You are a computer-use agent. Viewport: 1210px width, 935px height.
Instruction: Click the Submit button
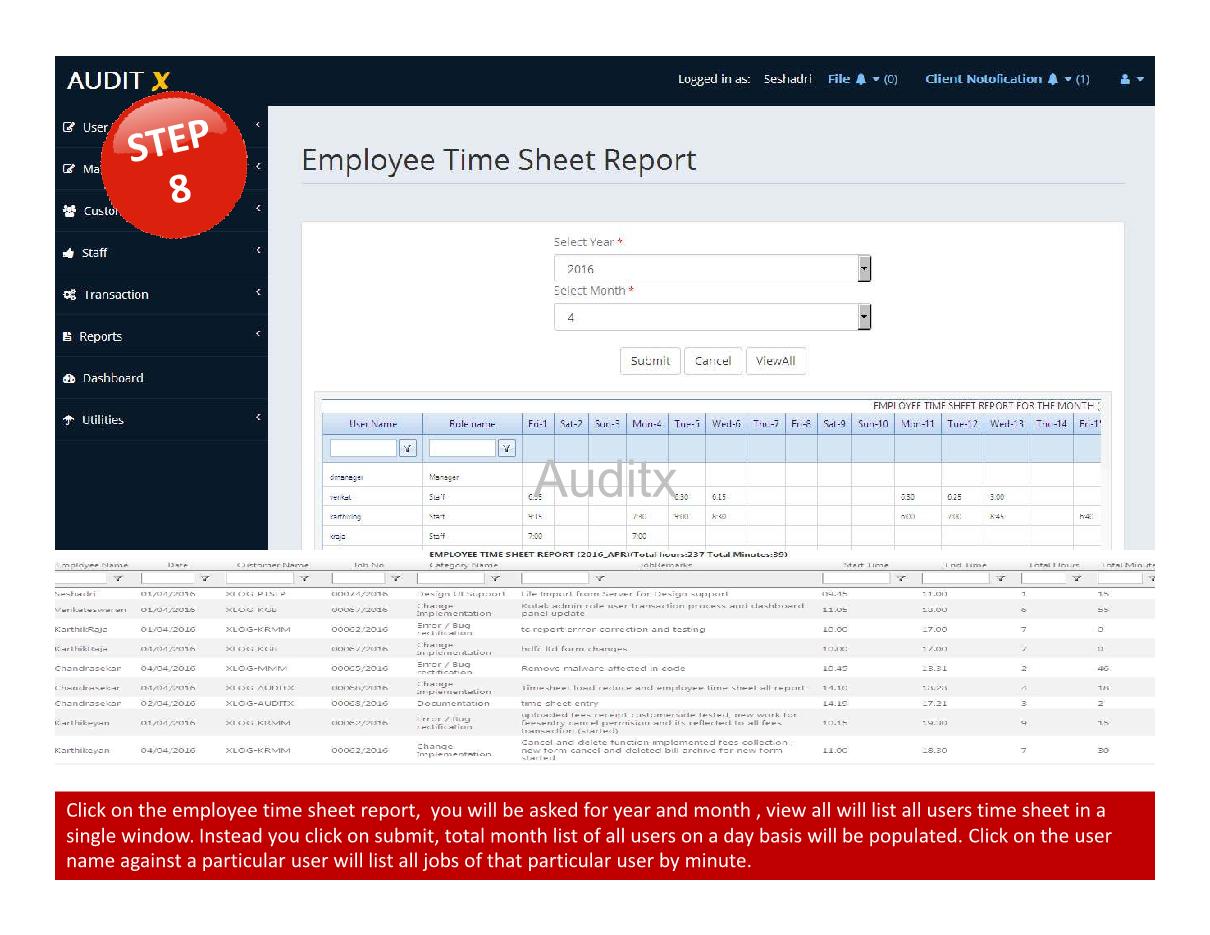(649, 361)
